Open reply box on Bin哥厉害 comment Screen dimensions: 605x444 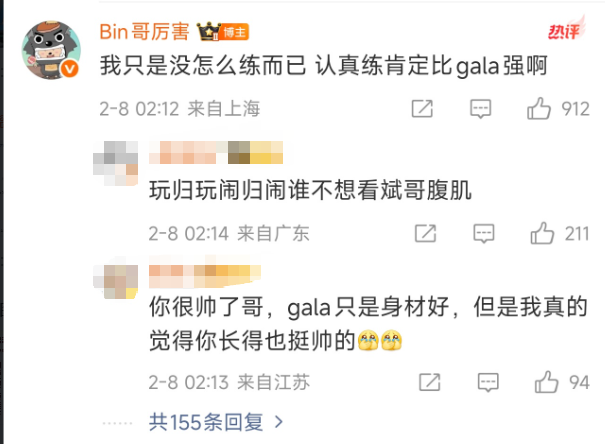(480, 109)
